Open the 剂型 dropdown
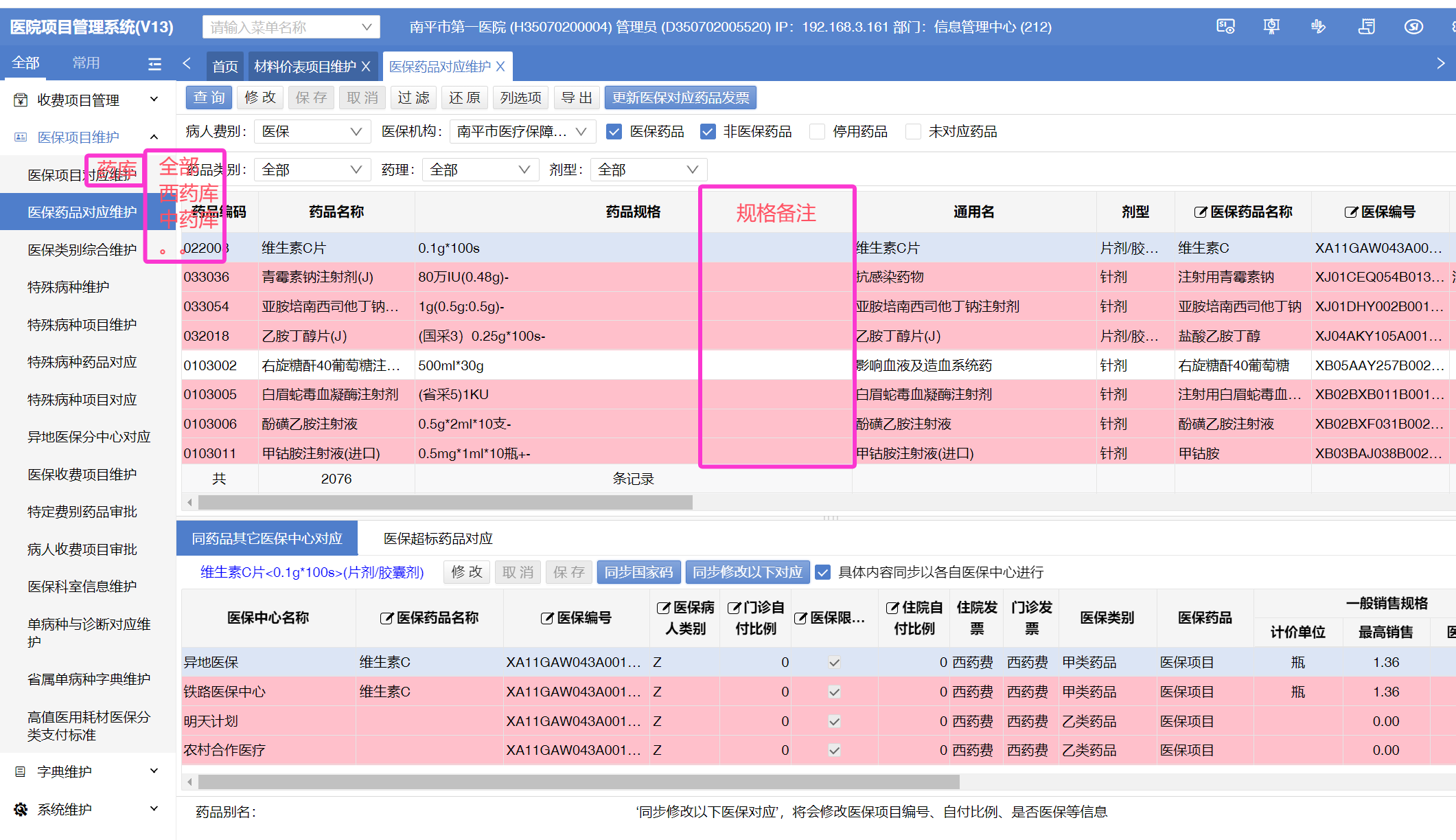Viewport: 1456px width, 840px height. (x=647, y=170)
